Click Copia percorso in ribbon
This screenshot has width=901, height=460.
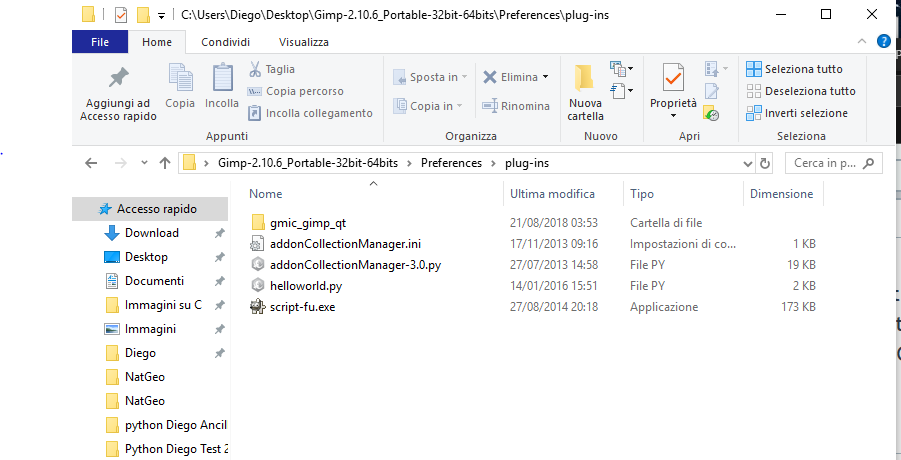(x=295, y=91)
